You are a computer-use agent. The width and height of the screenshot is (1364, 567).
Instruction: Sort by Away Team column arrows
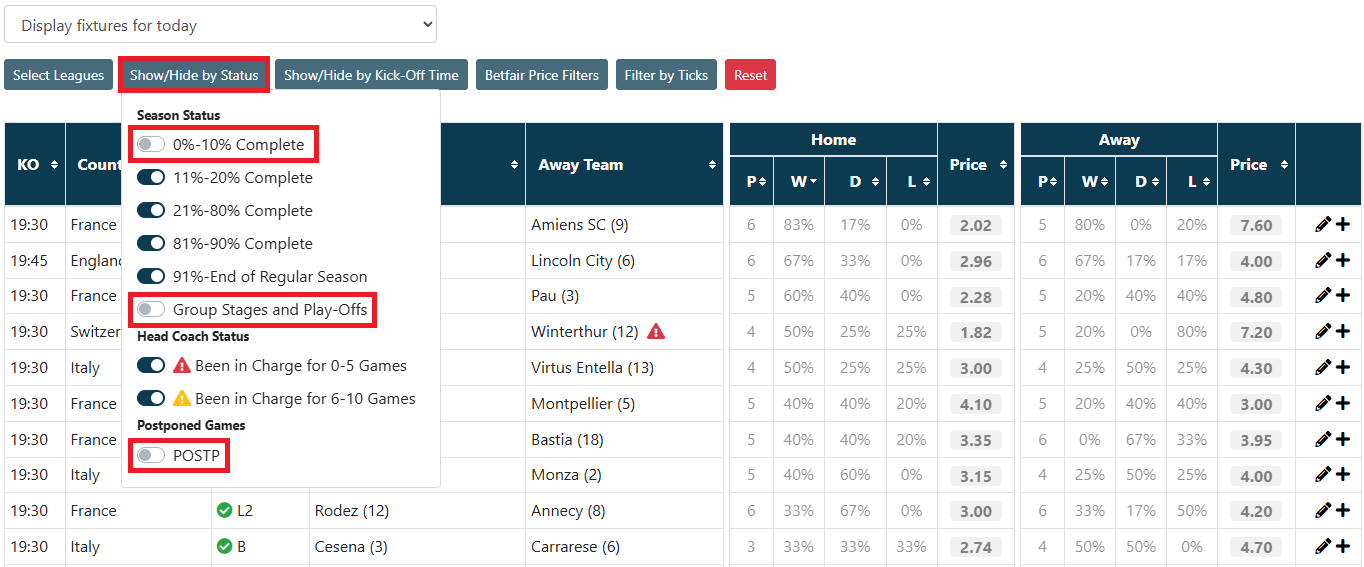(x=712, y=165)
